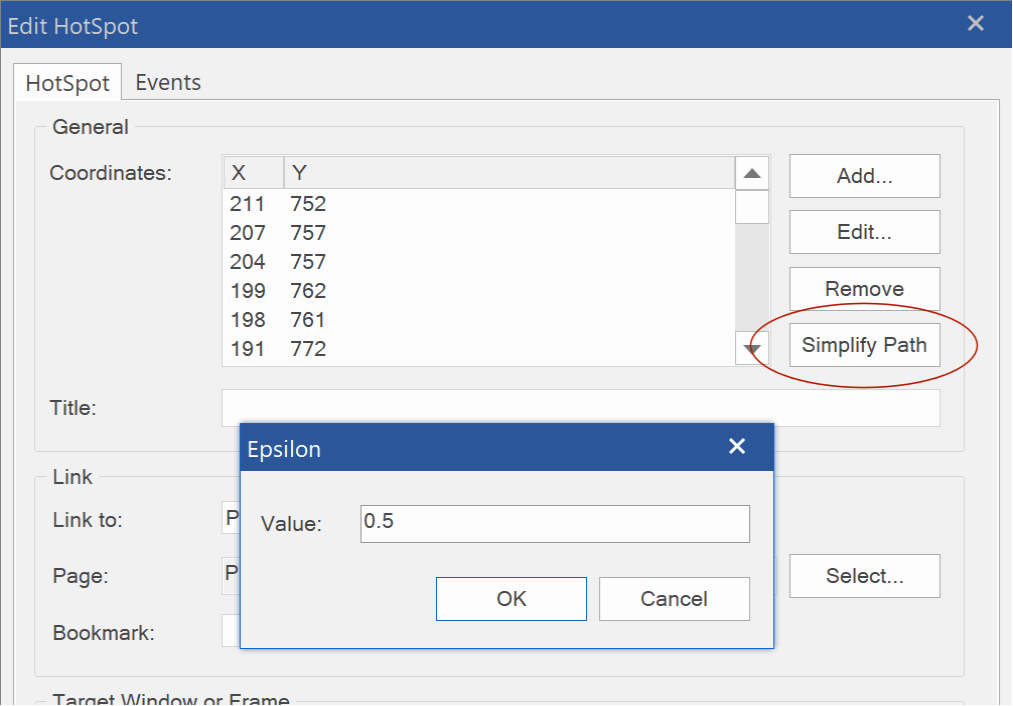This screenshot has width=1013, height=706.
Task: Remove the selected coordinate
Action: [864, 289]
